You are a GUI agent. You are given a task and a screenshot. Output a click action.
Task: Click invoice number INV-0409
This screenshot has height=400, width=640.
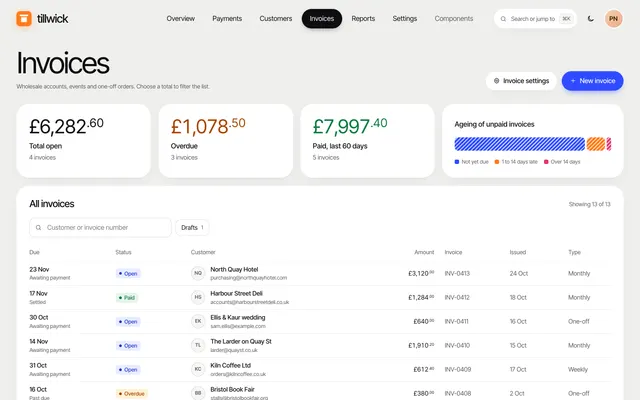[x=458, y=369]
